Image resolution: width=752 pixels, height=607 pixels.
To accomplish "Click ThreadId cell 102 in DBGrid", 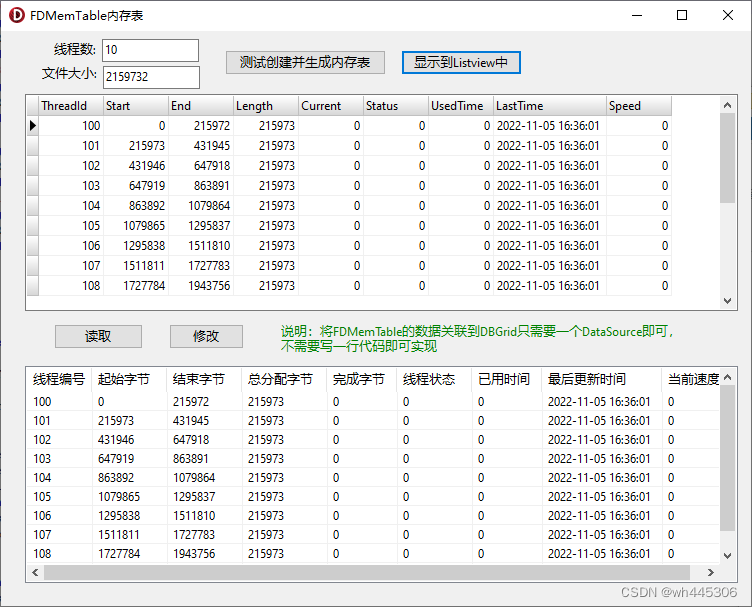I will pyautogui.click(x=71, y=166).
